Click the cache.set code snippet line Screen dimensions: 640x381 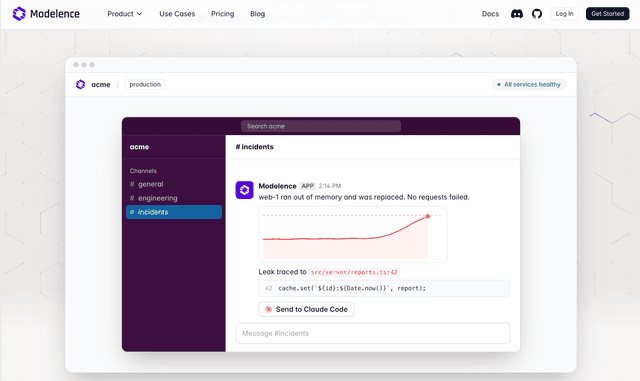(384, 288)
